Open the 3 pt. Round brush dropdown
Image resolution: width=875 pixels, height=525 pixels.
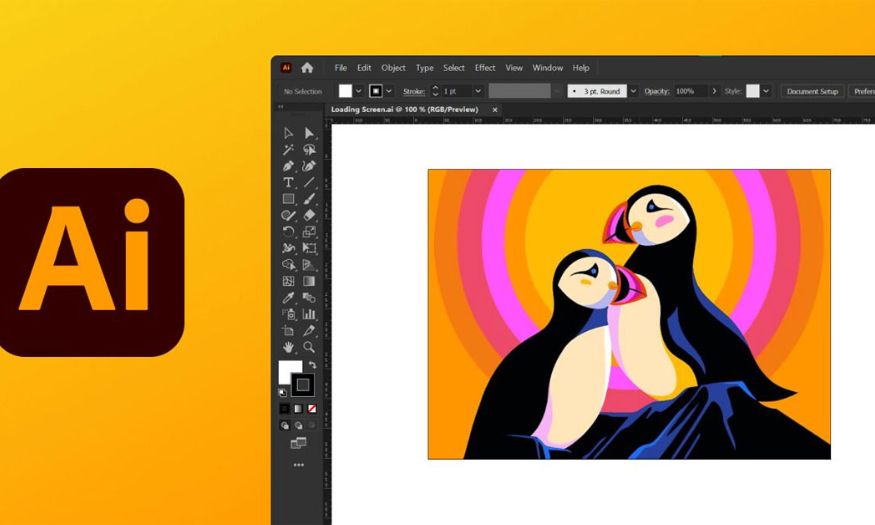click(x=633, y=91)
